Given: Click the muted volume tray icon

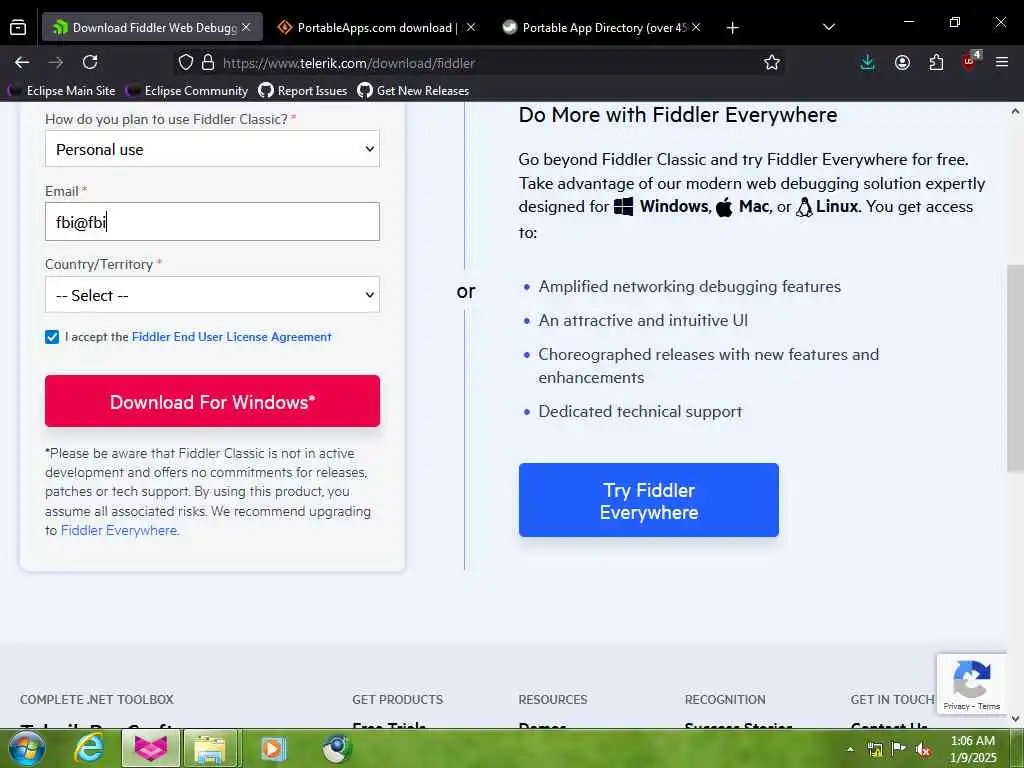Looking at the screenshot, I should [x=923, y=749].
